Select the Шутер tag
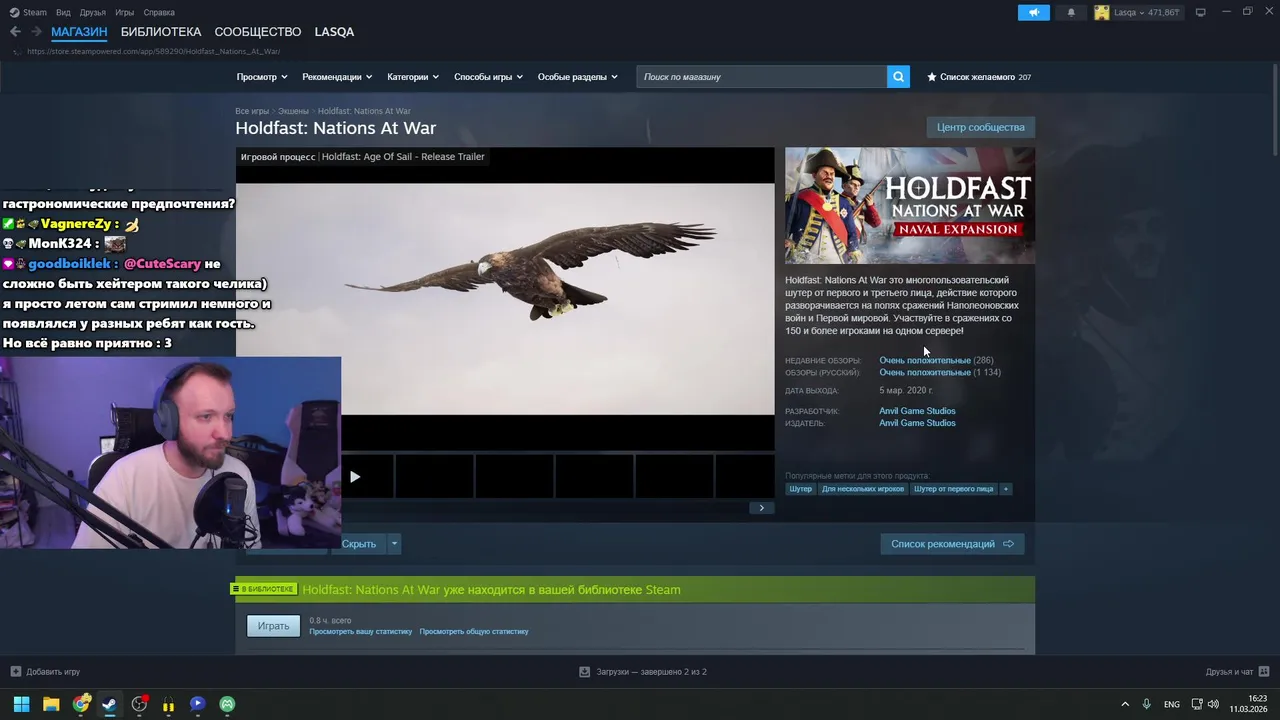The width and height of the screenshot is (1280, 720). [x=800, y=489]
